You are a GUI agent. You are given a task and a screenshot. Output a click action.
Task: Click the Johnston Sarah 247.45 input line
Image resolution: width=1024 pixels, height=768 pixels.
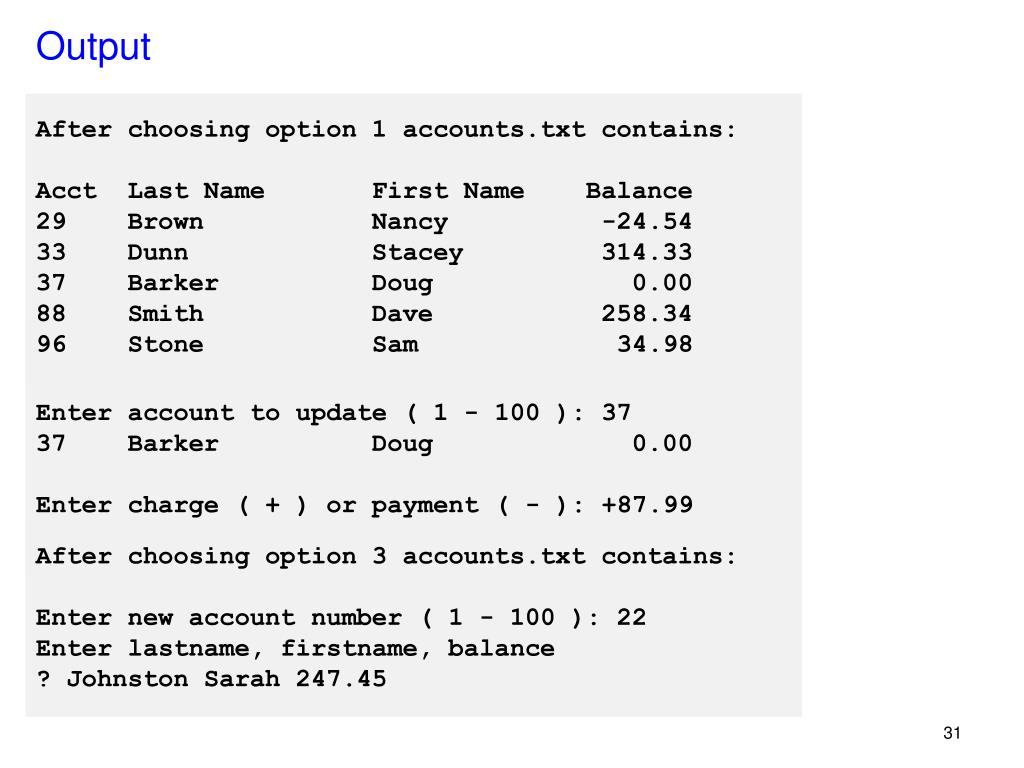[x=211, y=679]
